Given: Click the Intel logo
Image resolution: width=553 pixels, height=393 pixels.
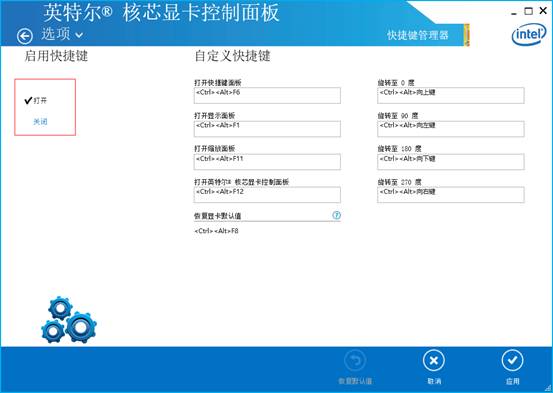Looking at the screenshot, I should 529,35.
